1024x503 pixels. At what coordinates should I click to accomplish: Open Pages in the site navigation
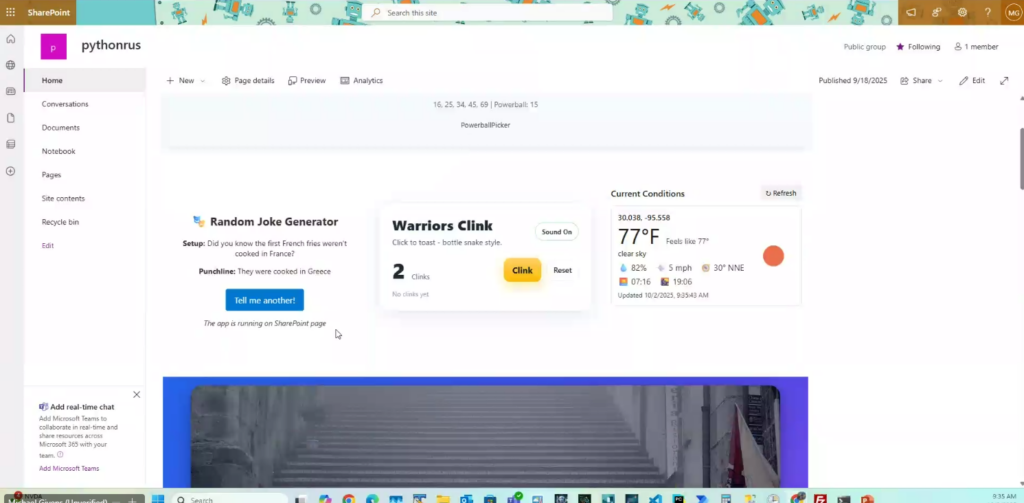tap(51, 174)
